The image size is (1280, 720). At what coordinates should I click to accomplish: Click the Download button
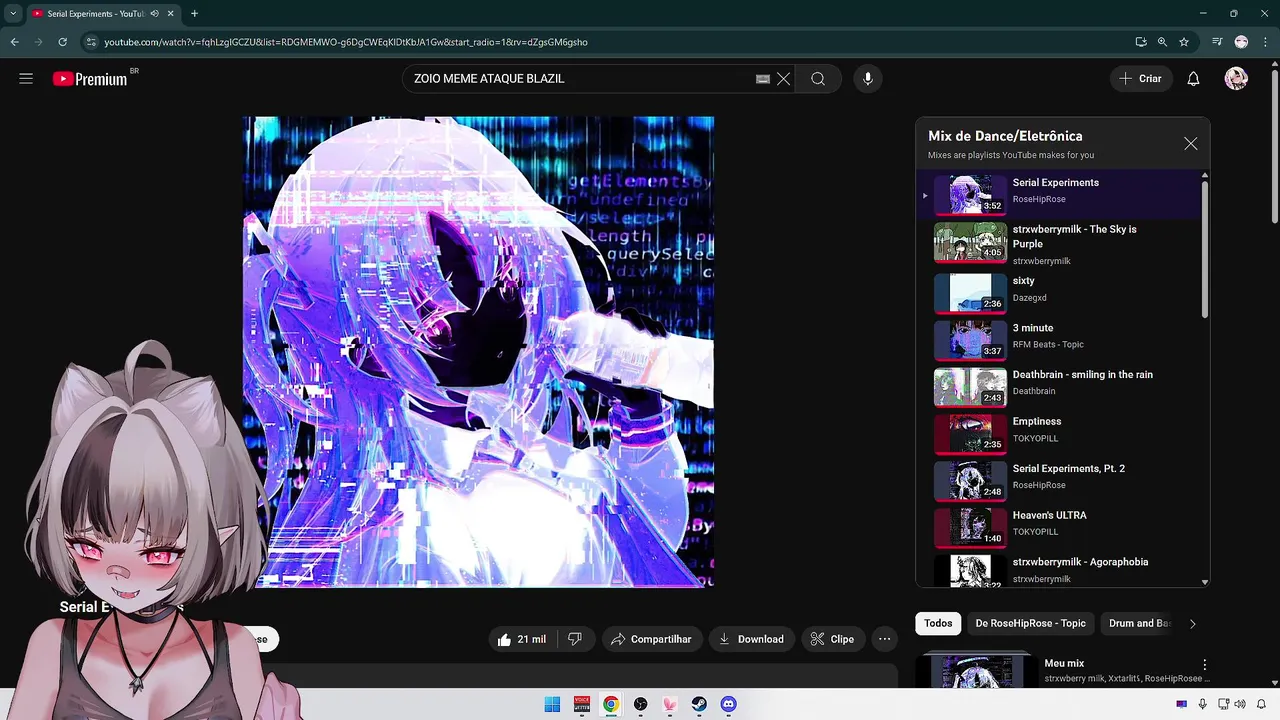click(752, 639)
